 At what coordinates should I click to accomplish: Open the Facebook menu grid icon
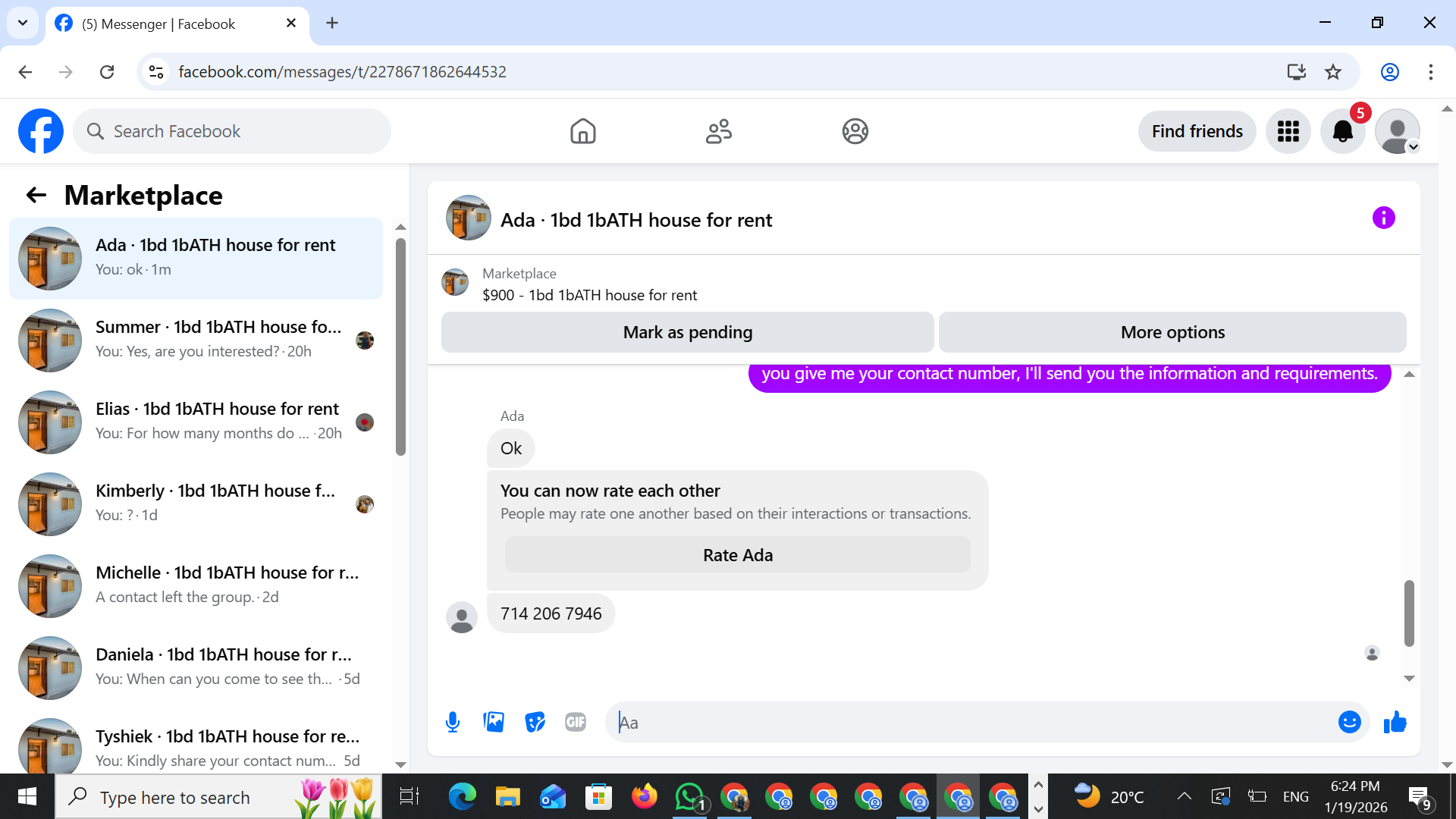[1288, 131]
